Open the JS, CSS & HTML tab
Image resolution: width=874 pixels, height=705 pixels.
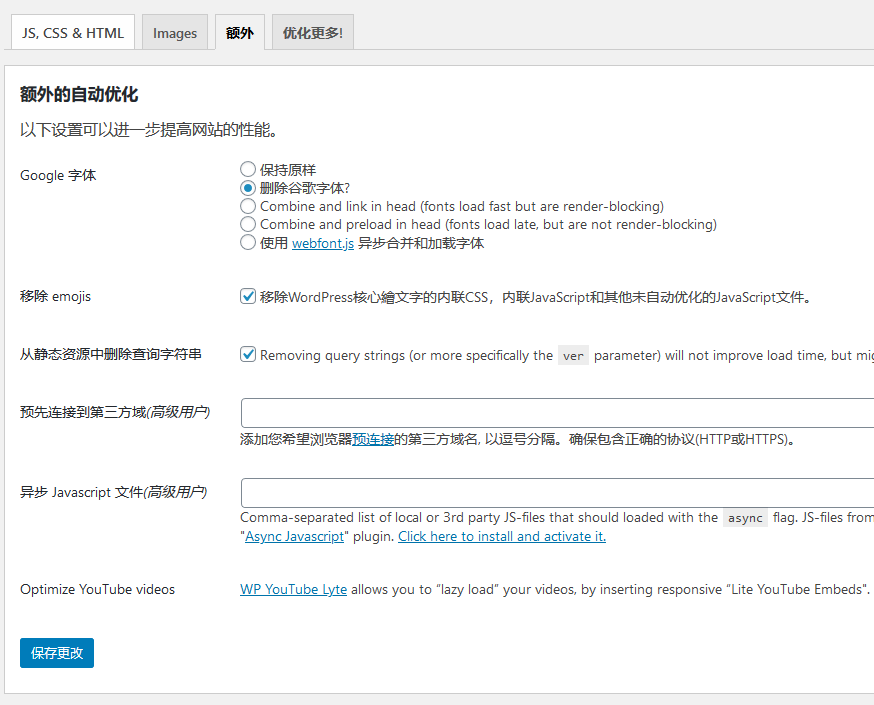pos(71,31)
